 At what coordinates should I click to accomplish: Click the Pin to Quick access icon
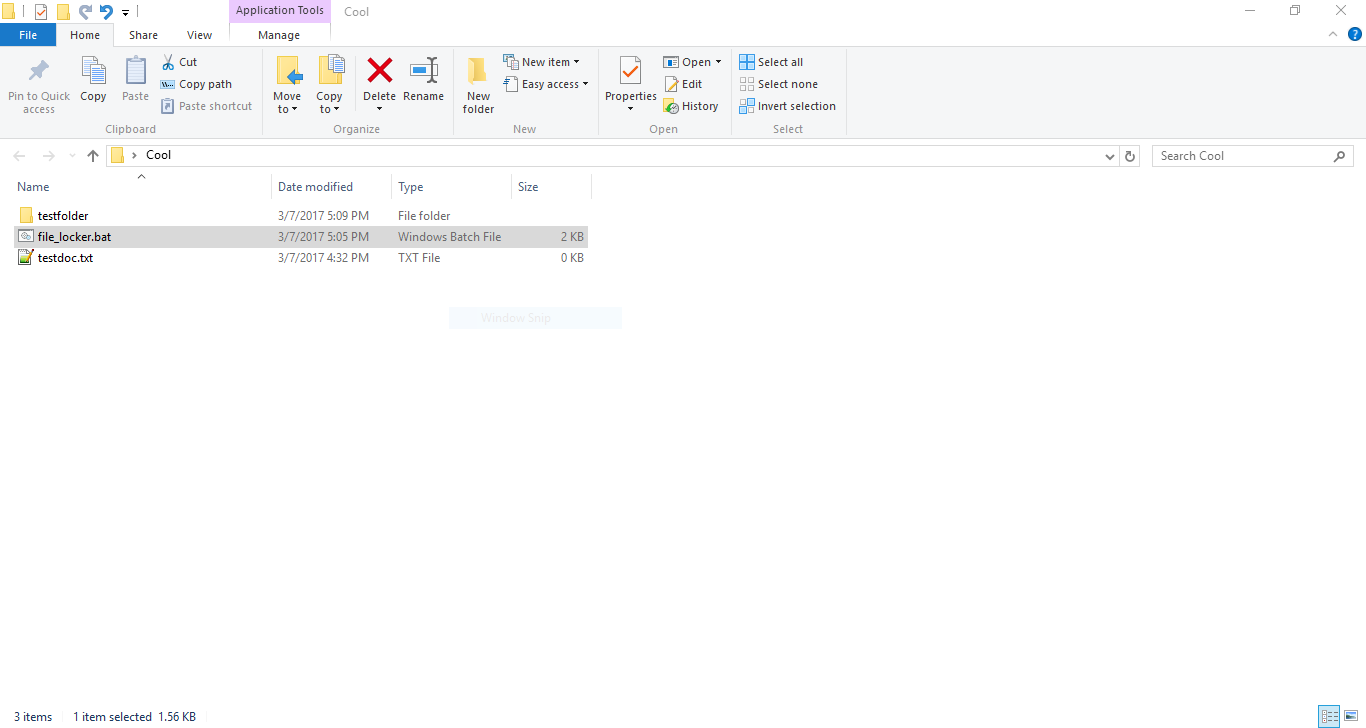pos(38,84)
